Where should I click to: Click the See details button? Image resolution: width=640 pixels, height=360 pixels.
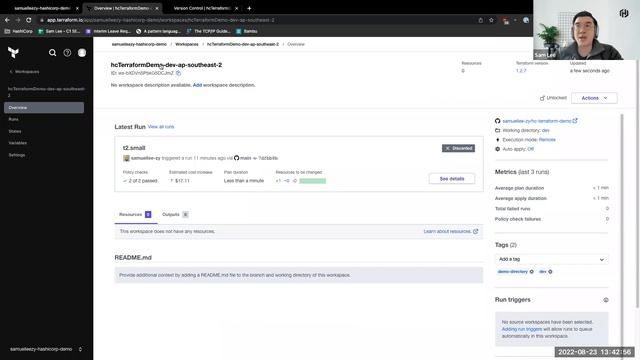click(452, 178)
